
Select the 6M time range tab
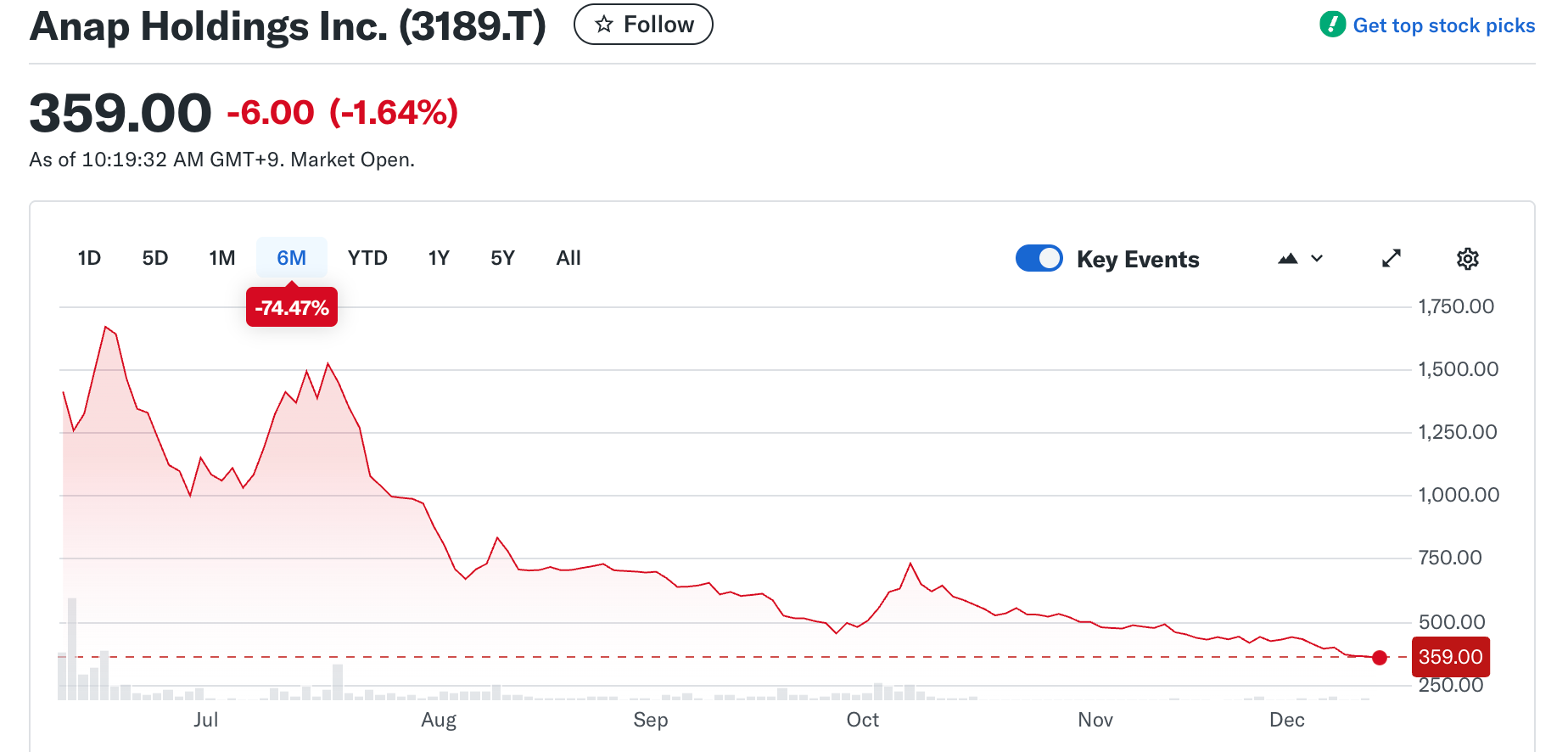(291, 258)
